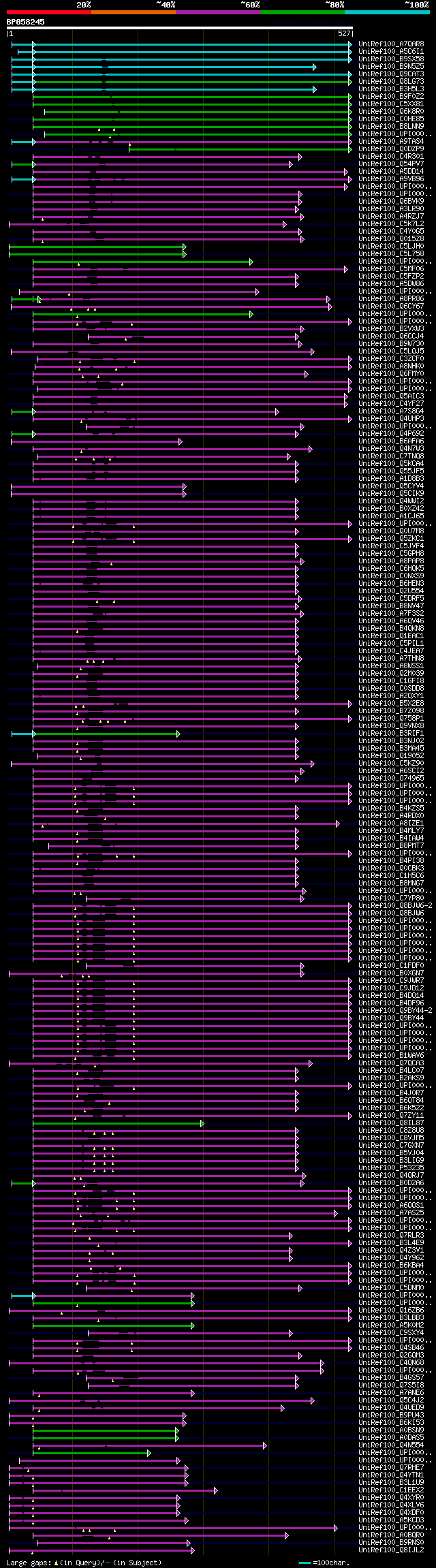Select hit label UniRef100_C5LJH0
This screenshot has width=436, height=1568.
point(391,246)
